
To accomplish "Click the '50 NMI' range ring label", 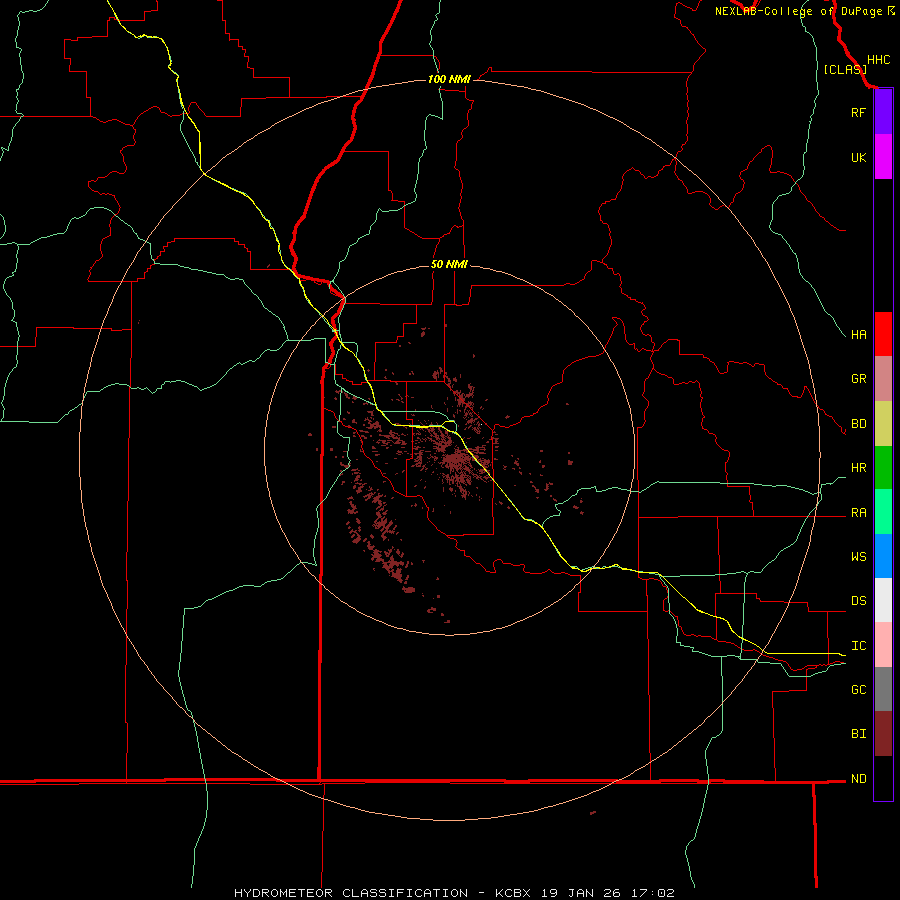I will tap(449, 264).
